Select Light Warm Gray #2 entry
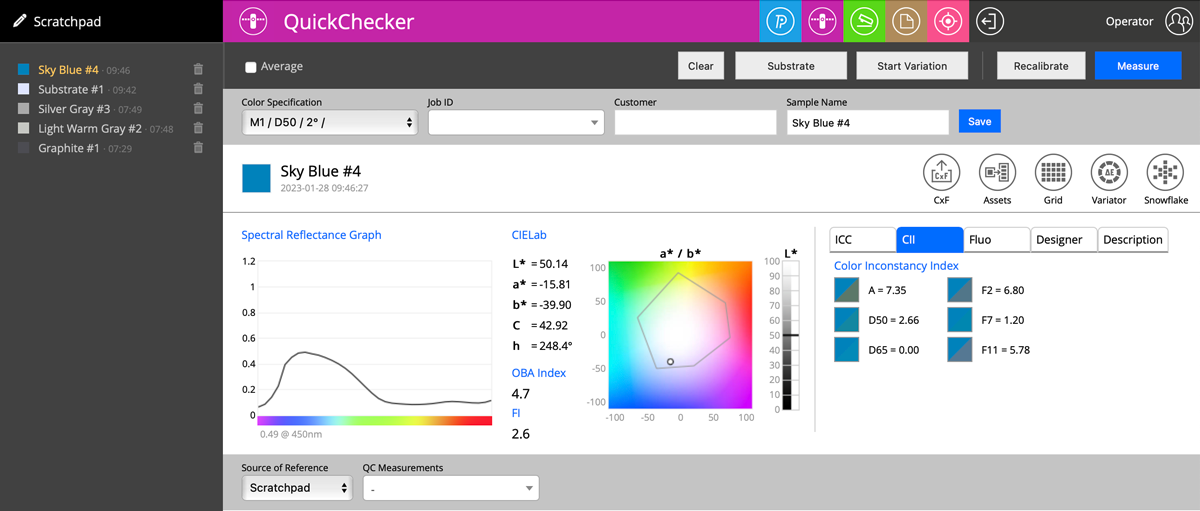Viewport: 1200px width, 511px height. click(90, 128)
